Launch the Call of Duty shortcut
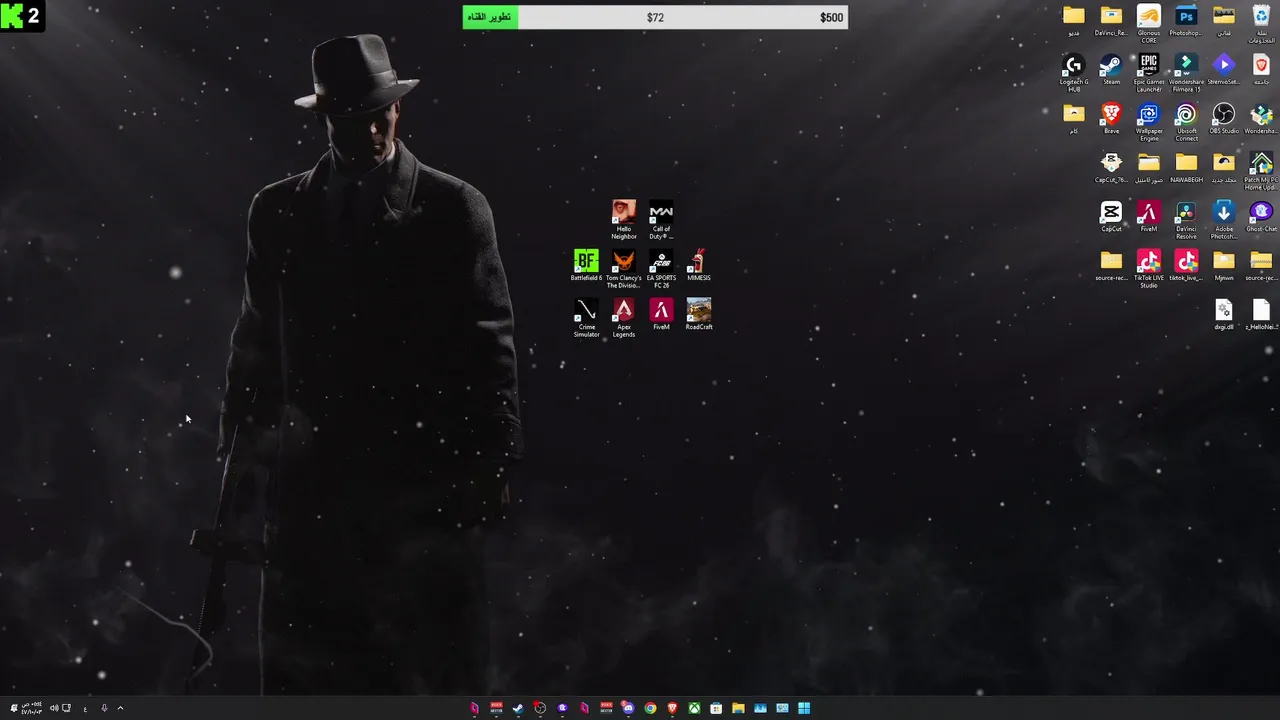The width and height of the screenshot is (1280, 720). pos(661,218)
